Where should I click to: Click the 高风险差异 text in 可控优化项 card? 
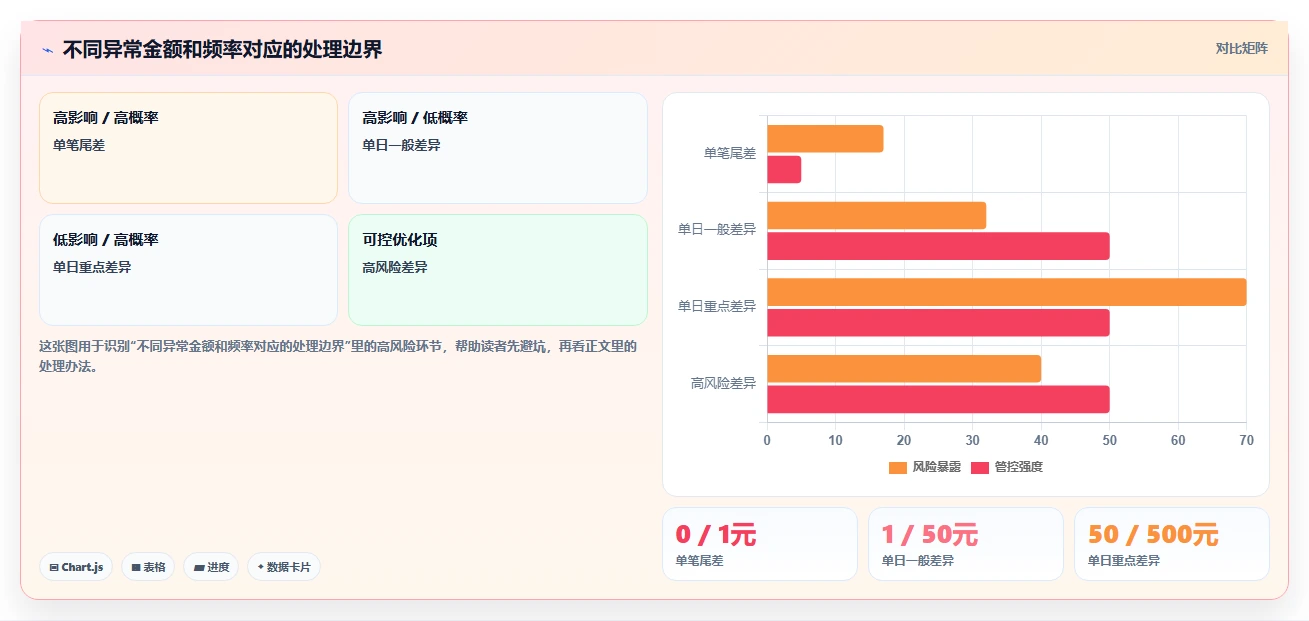click(x=395, y=267)
